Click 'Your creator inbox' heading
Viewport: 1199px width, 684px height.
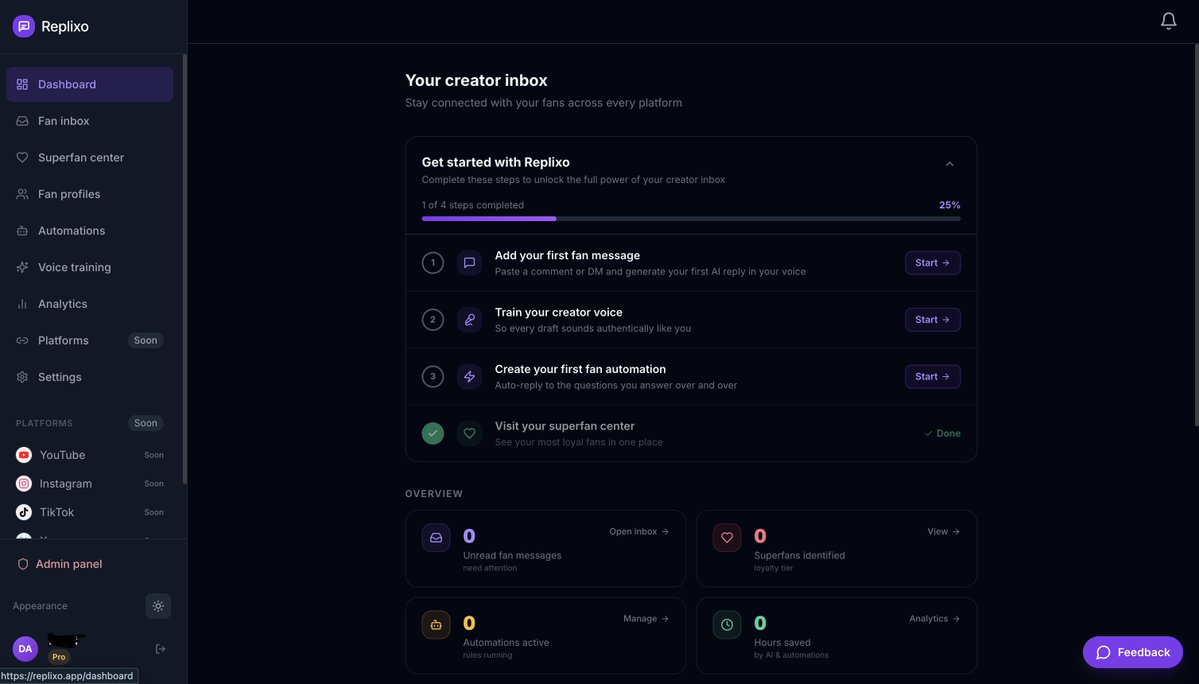tap(476, 80)
